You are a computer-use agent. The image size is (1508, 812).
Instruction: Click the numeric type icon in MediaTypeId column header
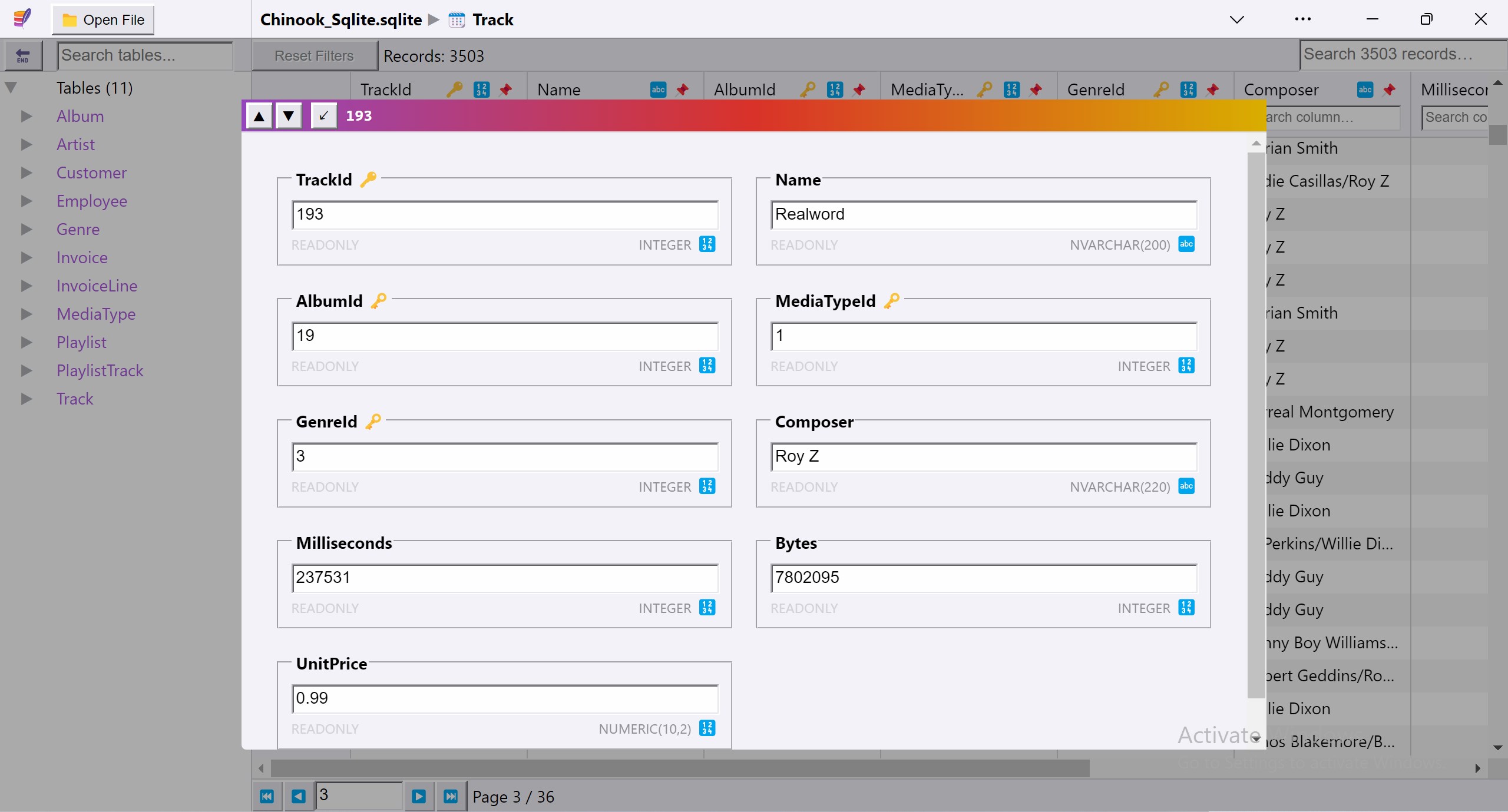pos(1011,90)
